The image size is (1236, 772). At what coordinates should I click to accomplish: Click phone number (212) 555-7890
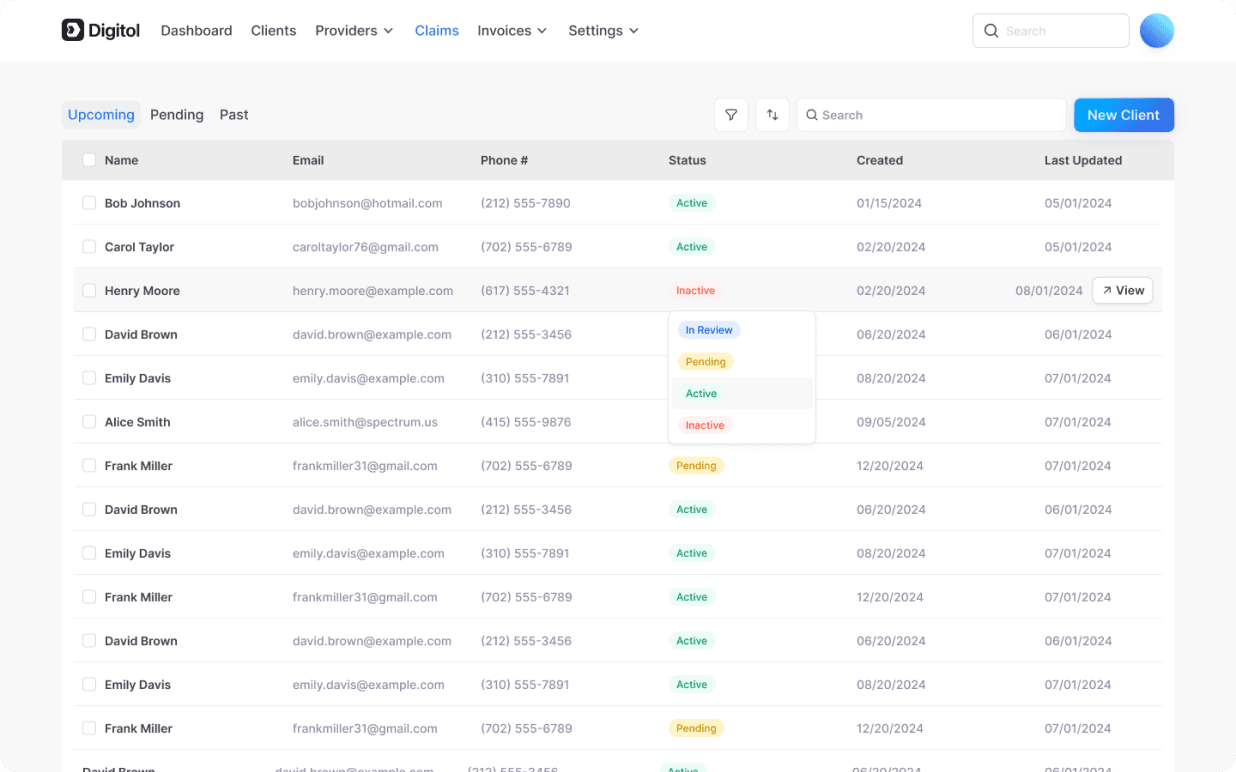525,203
